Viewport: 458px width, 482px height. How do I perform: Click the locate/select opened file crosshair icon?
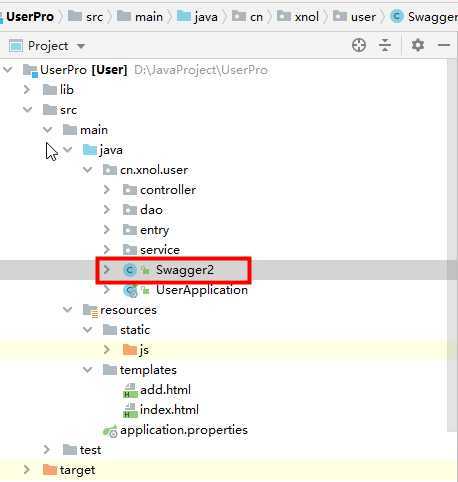[x=359, y=45]
